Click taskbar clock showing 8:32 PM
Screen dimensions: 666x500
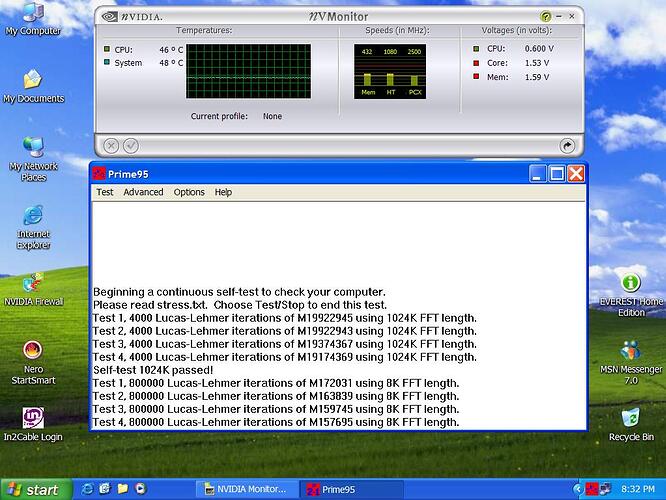638,489
